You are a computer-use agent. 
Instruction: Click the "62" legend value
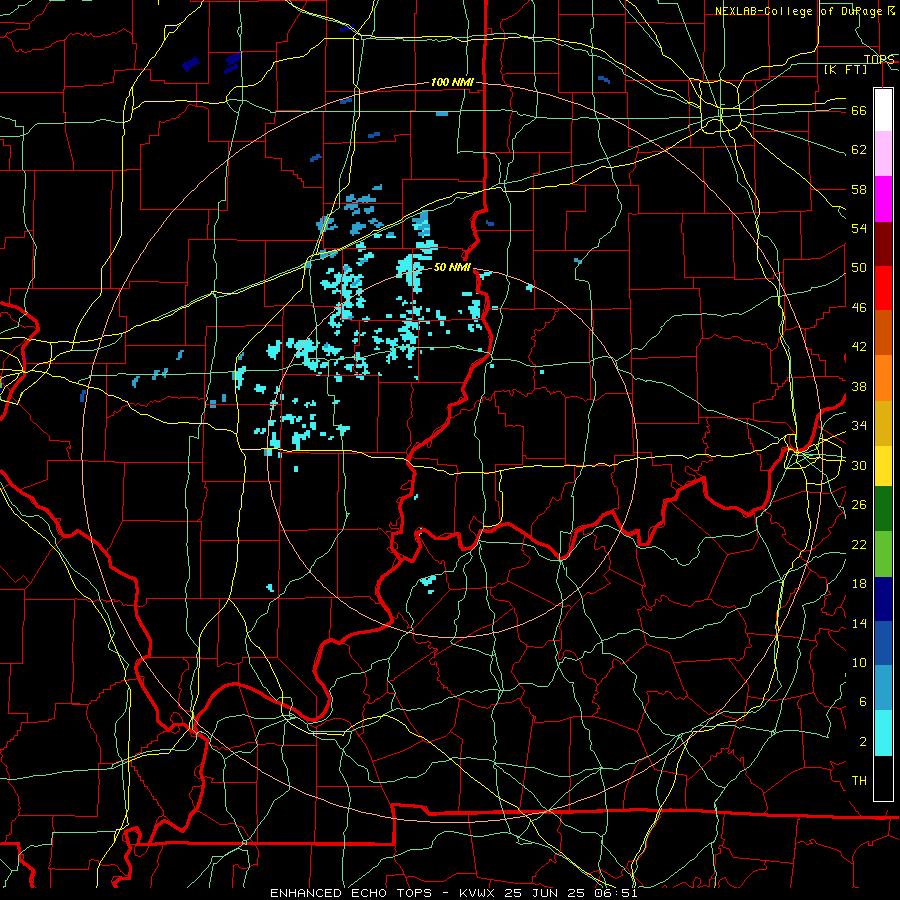click(859, 150)
